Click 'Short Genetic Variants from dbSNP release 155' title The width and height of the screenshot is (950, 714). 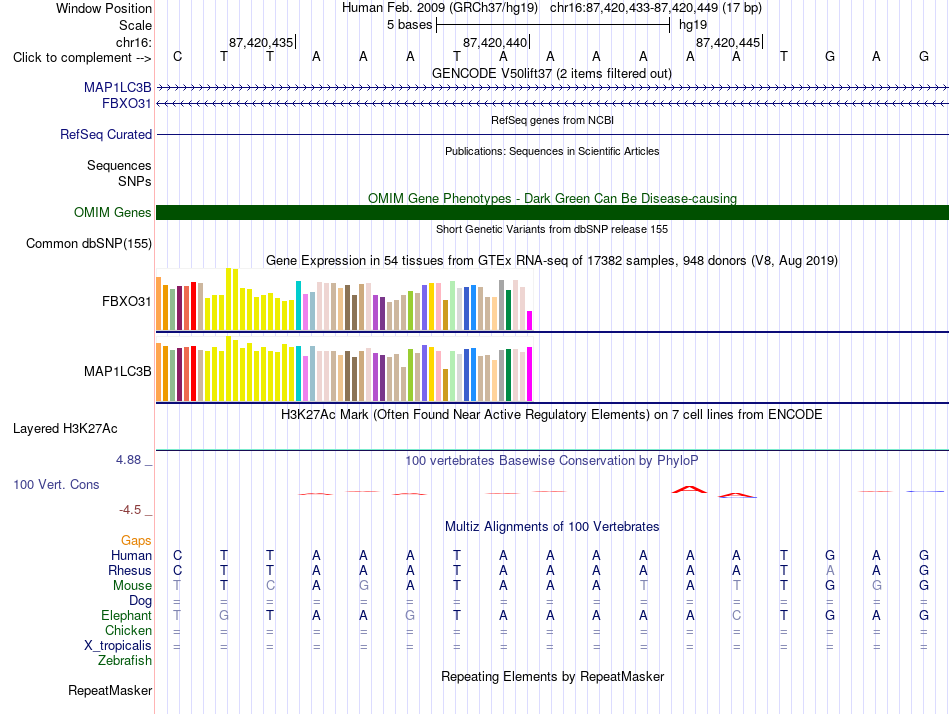[x=552, y=230]
